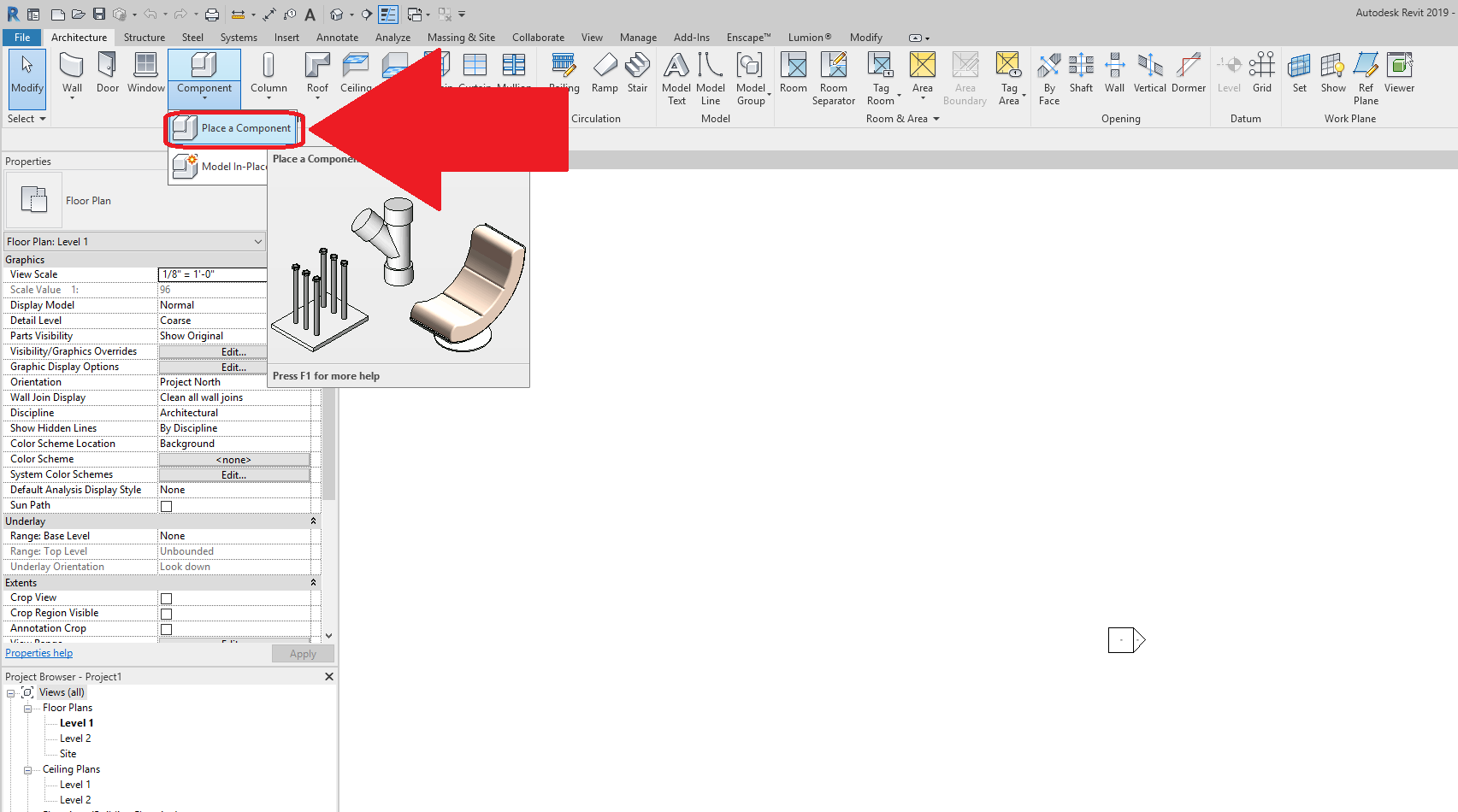
Task: Click Place a Component in the dropdown
Action: click(233, 128)
